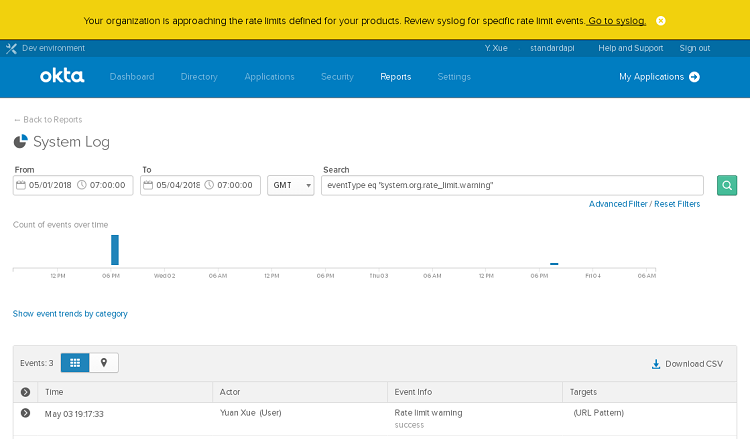Image resolution: width=750 pixels, height=439 pixels.
Task: Click the (URL Pattern) target cell
Action: click(598, 413)
